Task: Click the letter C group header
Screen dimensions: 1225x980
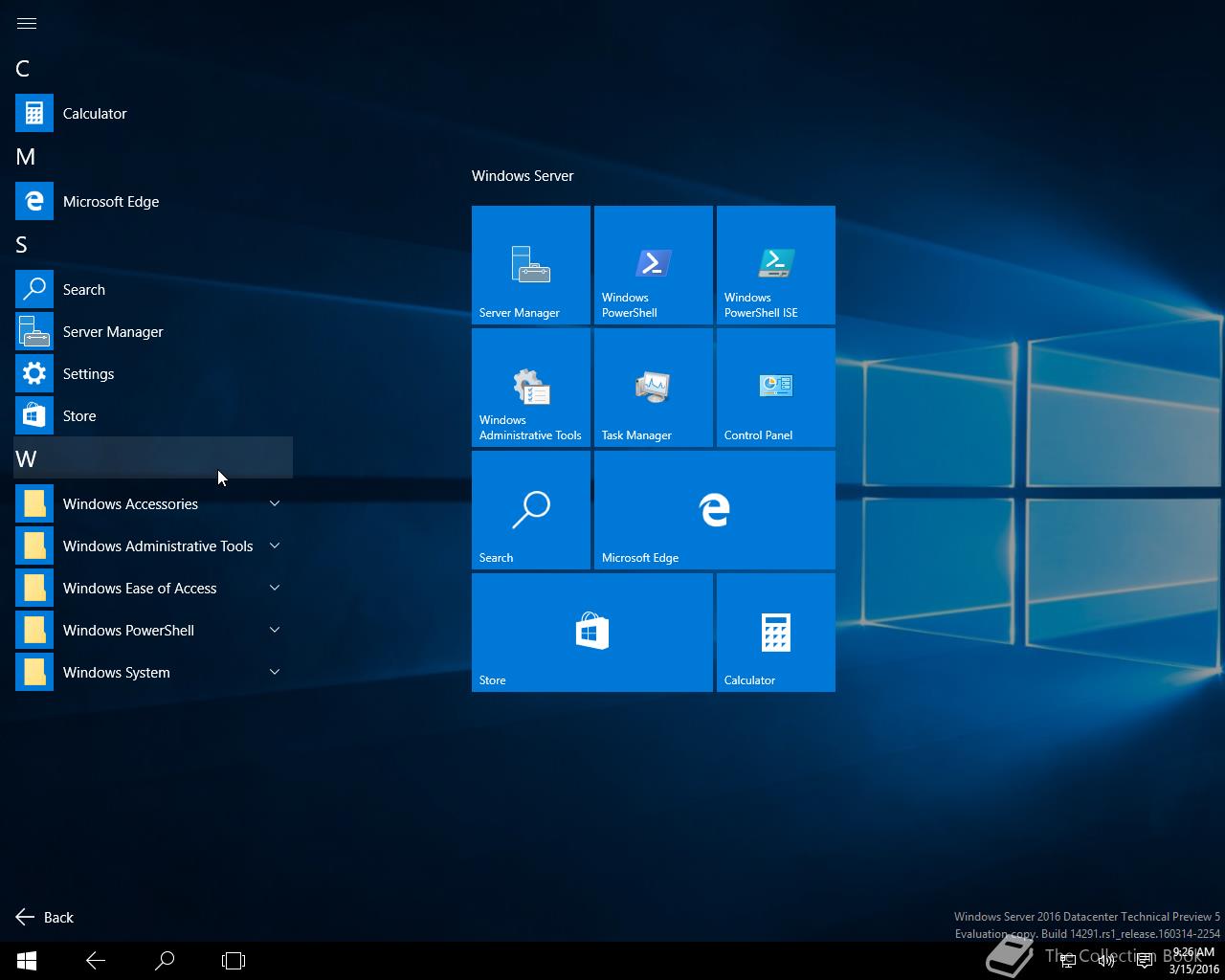Action: click(x=23, y=69)
